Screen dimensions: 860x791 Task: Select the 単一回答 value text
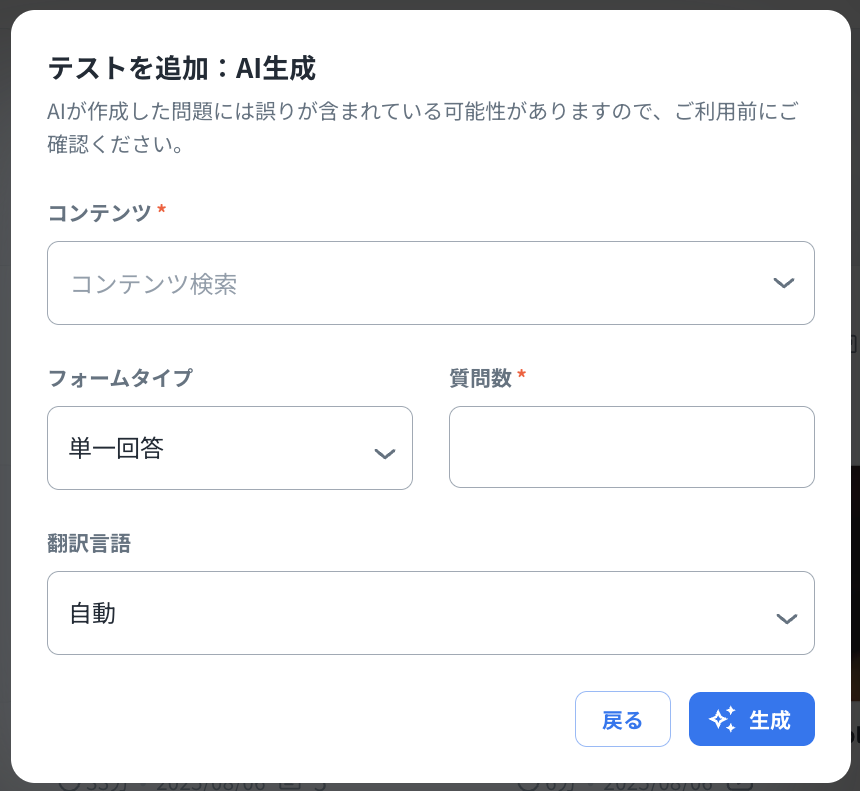tap(116, 448)
